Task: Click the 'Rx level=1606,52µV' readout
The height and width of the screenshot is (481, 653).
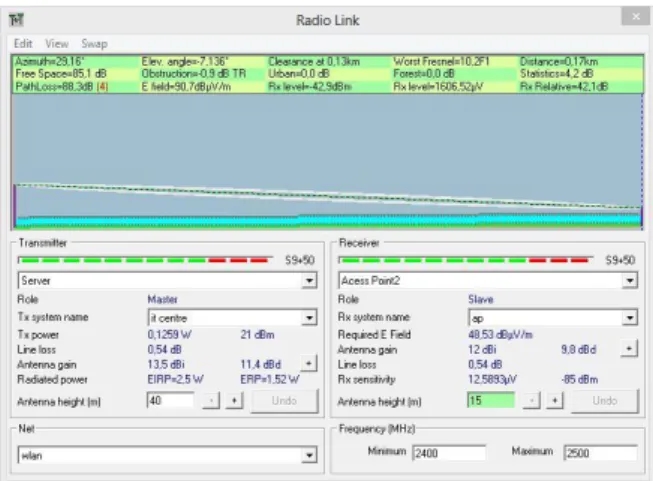Action: click(439, 87)
